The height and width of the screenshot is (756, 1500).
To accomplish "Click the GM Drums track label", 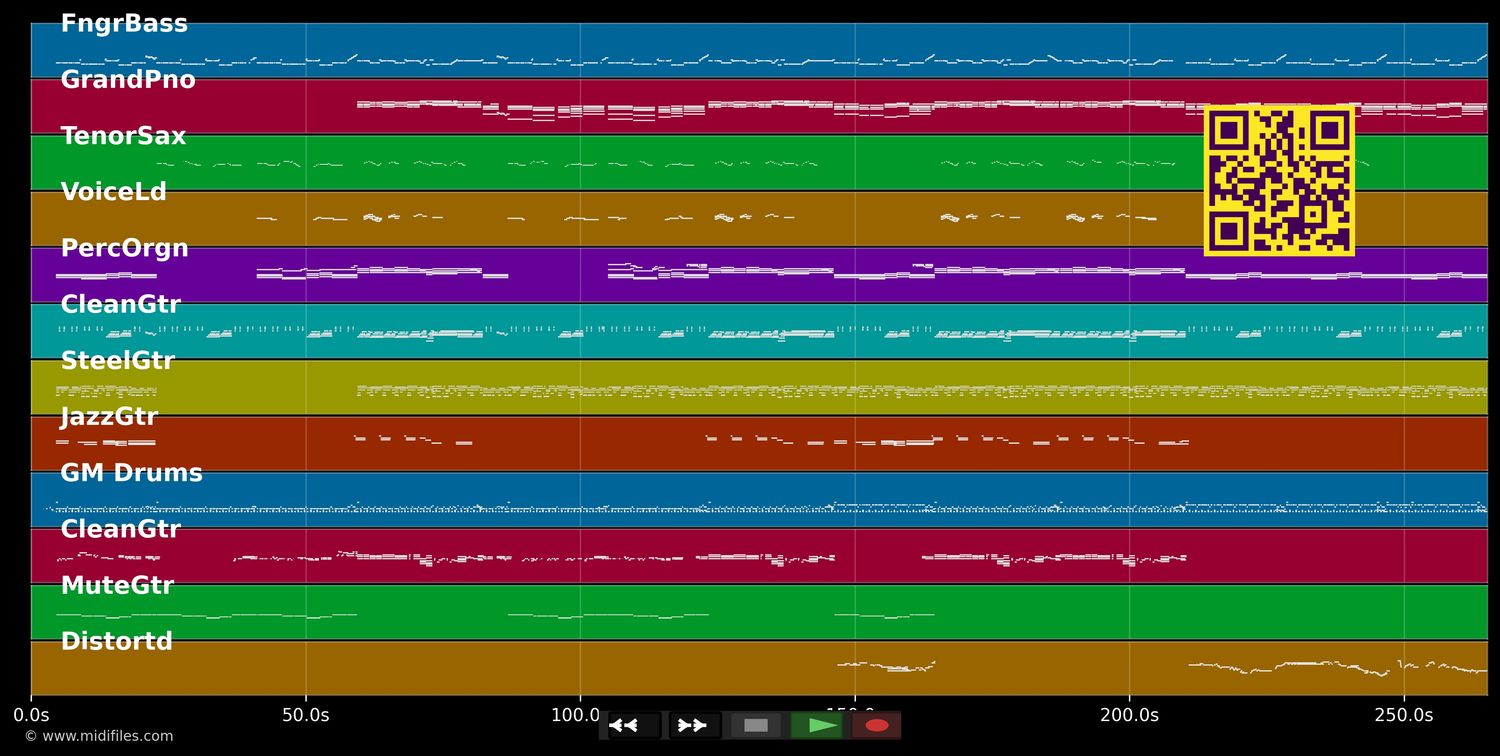I will pos(131,473).
